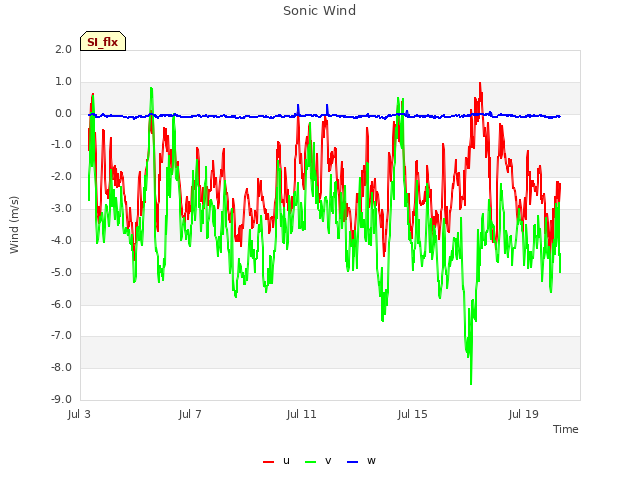
Task: Click the 1.0 y-axis value
Action: tap(63, 82)
